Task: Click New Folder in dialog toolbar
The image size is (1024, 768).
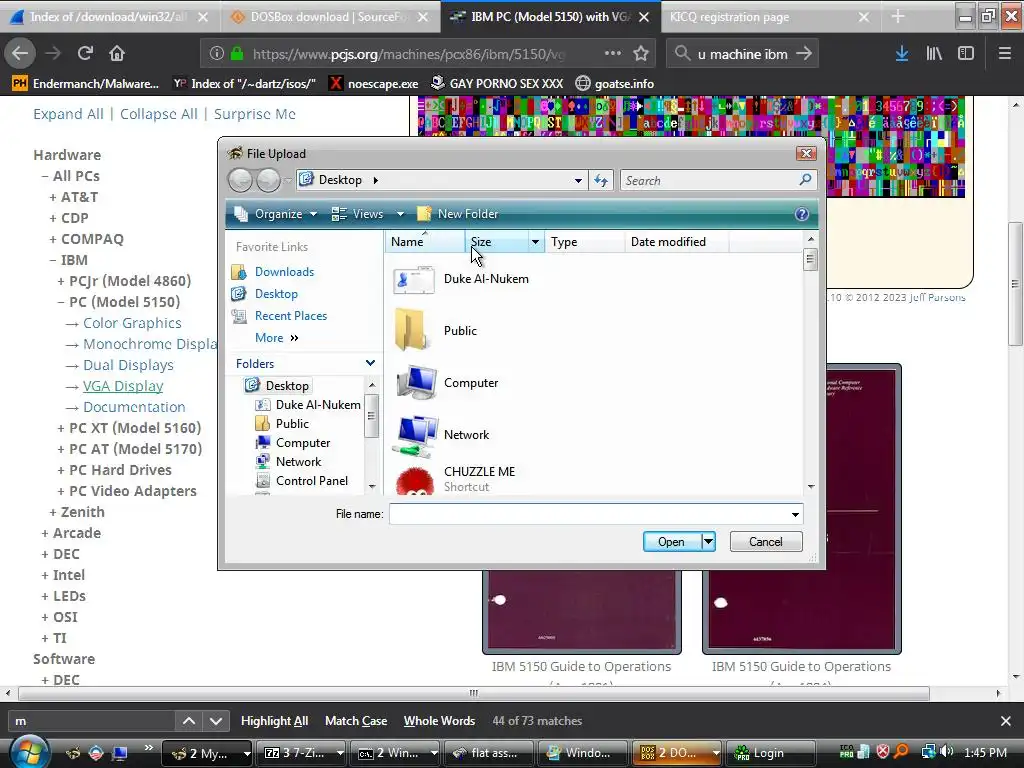Action: (458, 214)
